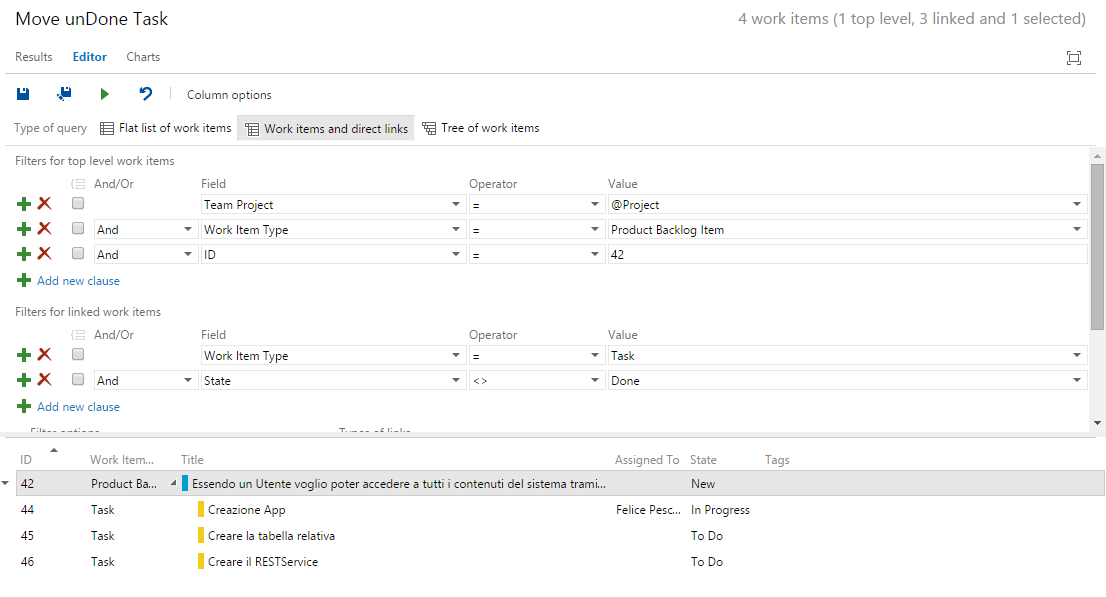Check the State clause checkbox
The image size is (1106, 597).
pos(78,379)
